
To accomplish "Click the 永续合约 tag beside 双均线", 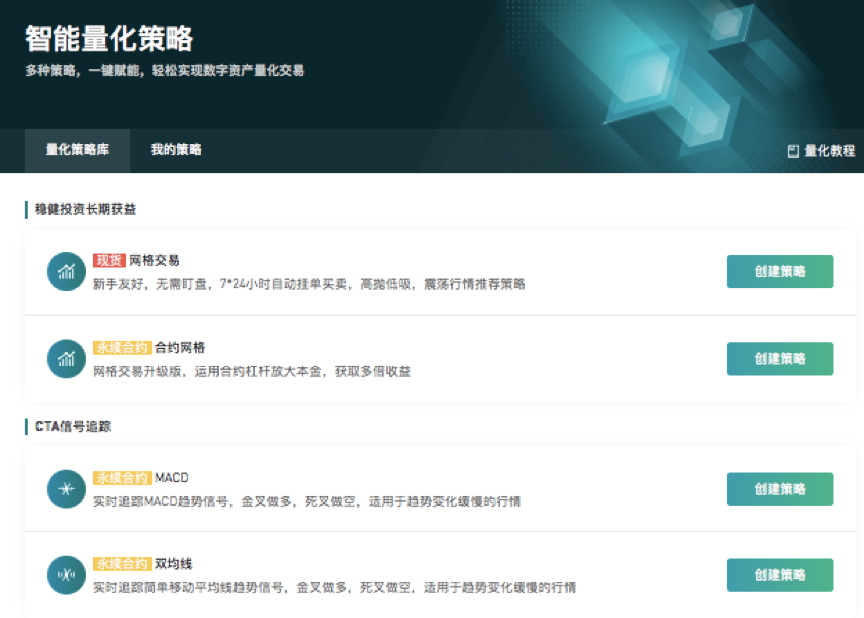I will pyautogui.click(x=122, y=564).
